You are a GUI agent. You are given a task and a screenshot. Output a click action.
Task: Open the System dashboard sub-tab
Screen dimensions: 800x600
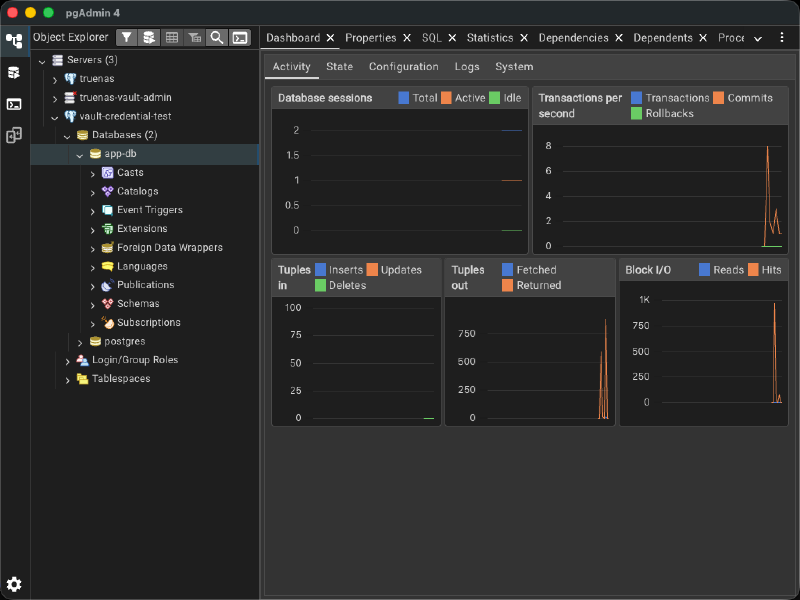(514, 66)
